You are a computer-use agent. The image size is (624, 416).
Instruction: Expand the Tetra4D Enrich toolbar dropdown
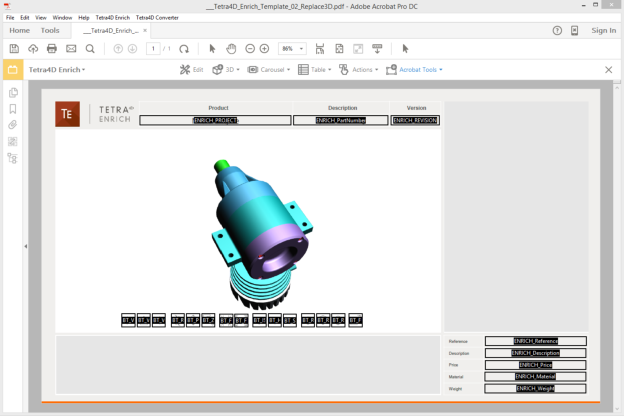pos(57,70)
